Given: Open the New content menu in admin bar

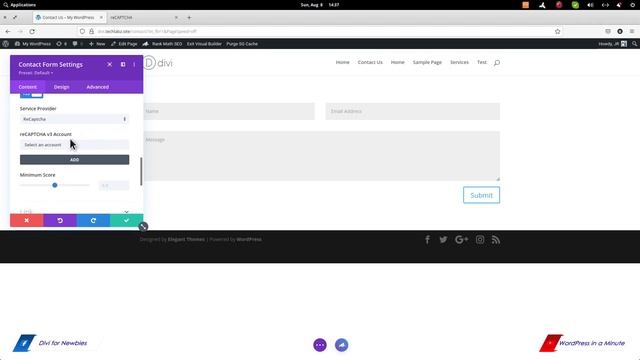Looking at the screenshot, I should pyautogui.click(x=97, y=44).
